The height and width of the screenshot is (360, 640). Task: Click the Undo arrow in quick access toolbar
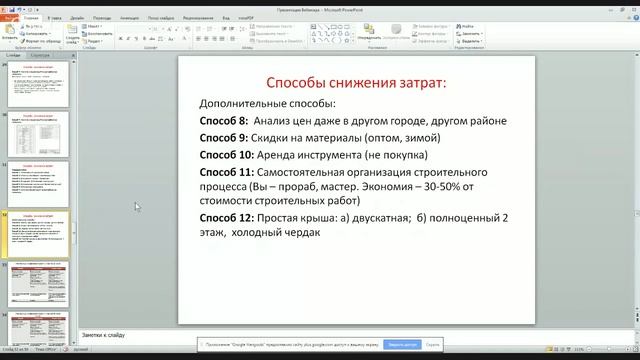point(19,10)
